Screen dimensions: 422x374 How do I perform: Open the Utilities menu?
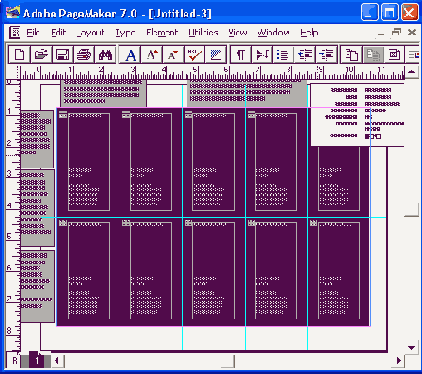[x=203, y=32]
